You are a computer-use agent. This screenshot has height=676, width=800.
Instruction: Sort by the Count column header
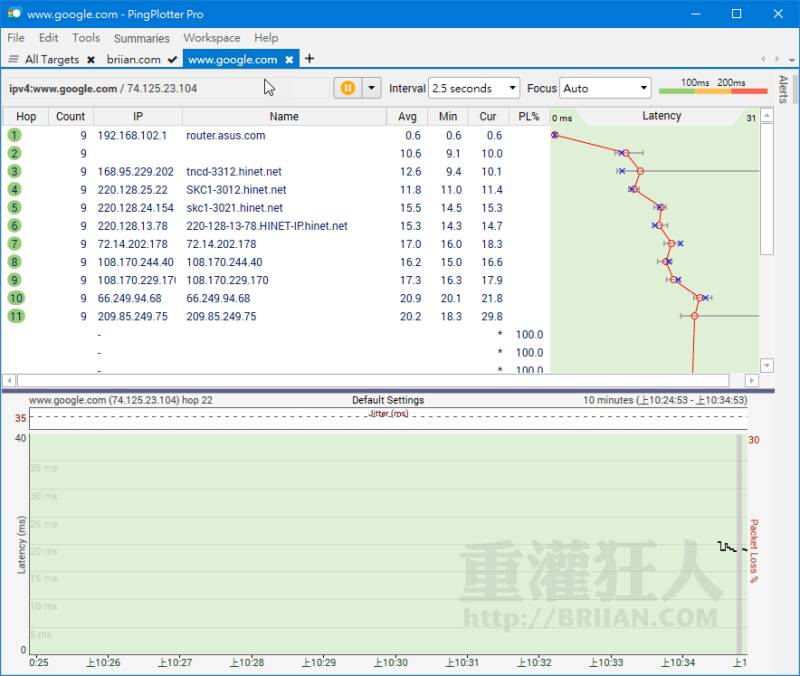click(70, 116)
